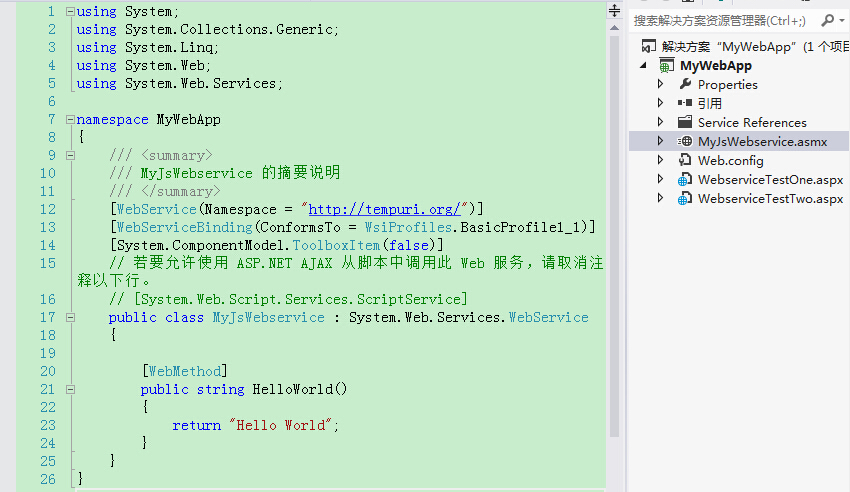Image resolution: width=850 pixels, height=492 pixels.
Task: Select the WebserviceTestOne.aspx tree item
Action: [x=770, y=179]
